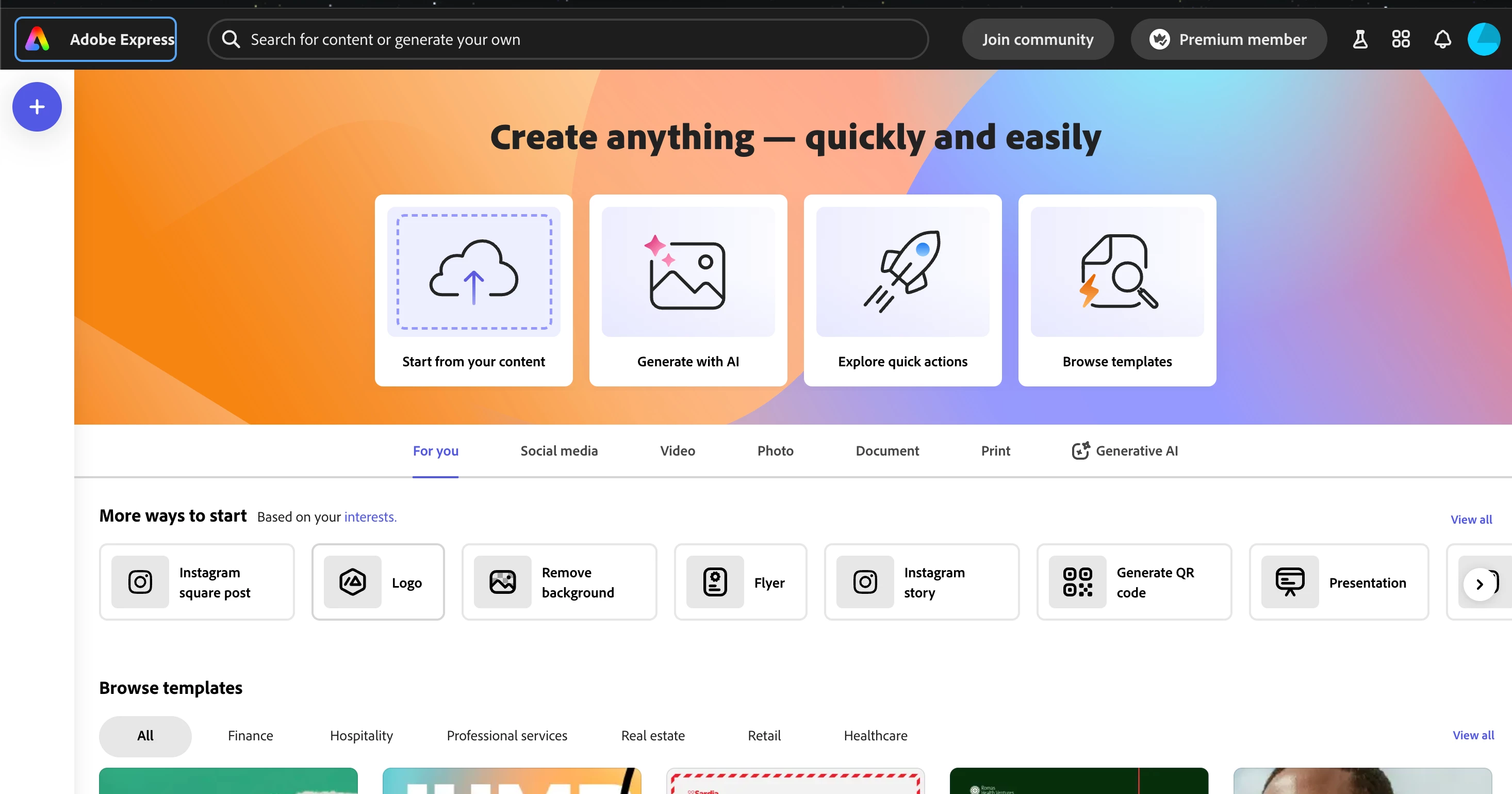Open notifications bell icon

1442,39
